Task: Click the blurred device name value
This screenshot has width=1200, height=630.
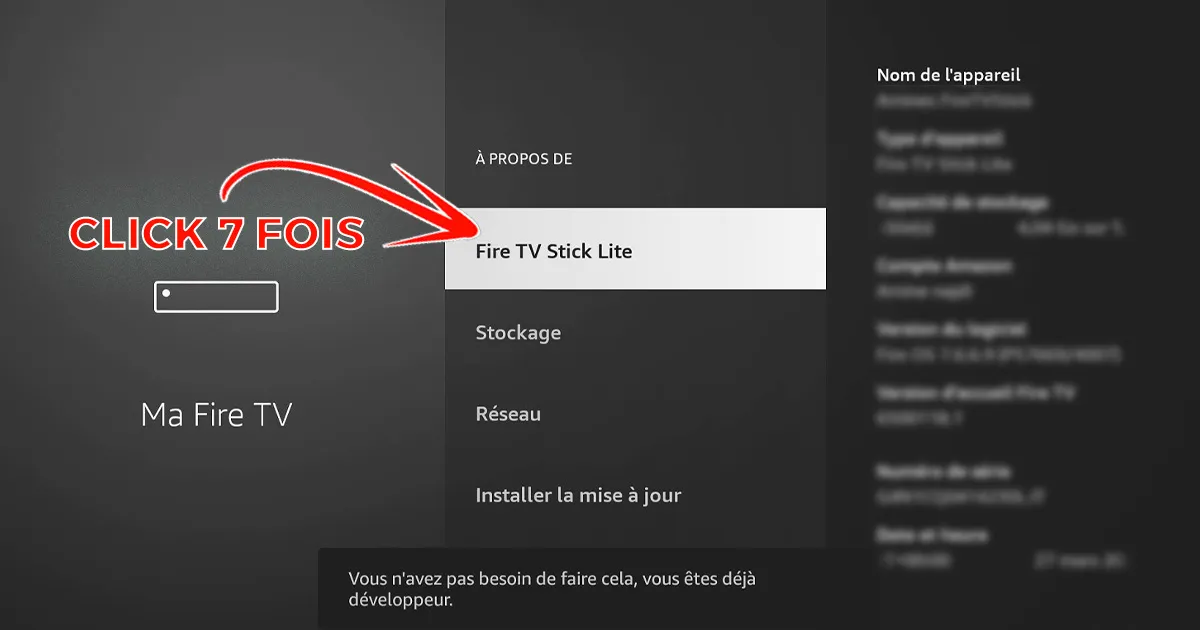Action: pos(953,100)
